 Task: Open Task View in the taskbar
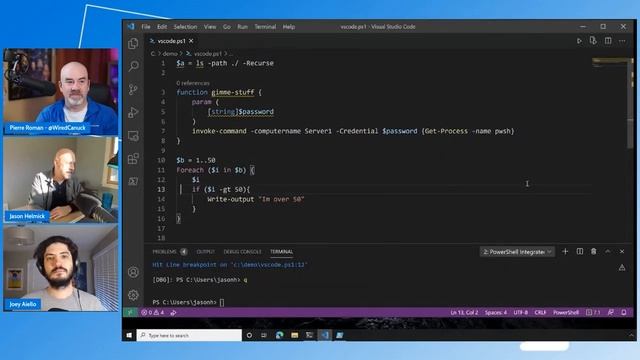point(264,335)
